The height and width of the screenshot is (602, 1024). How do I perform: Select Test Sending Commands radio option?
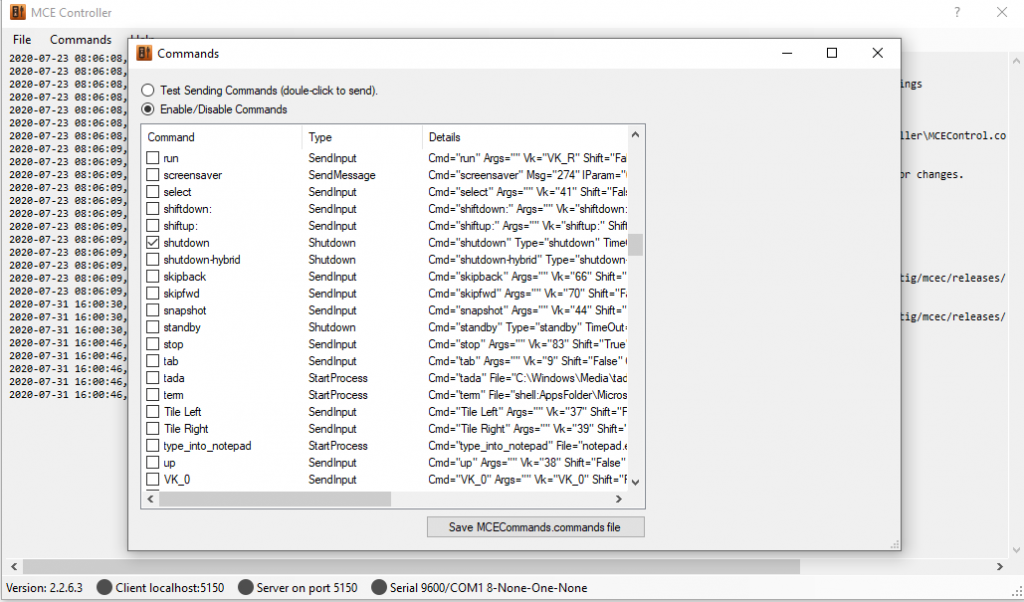pos(148,90)
